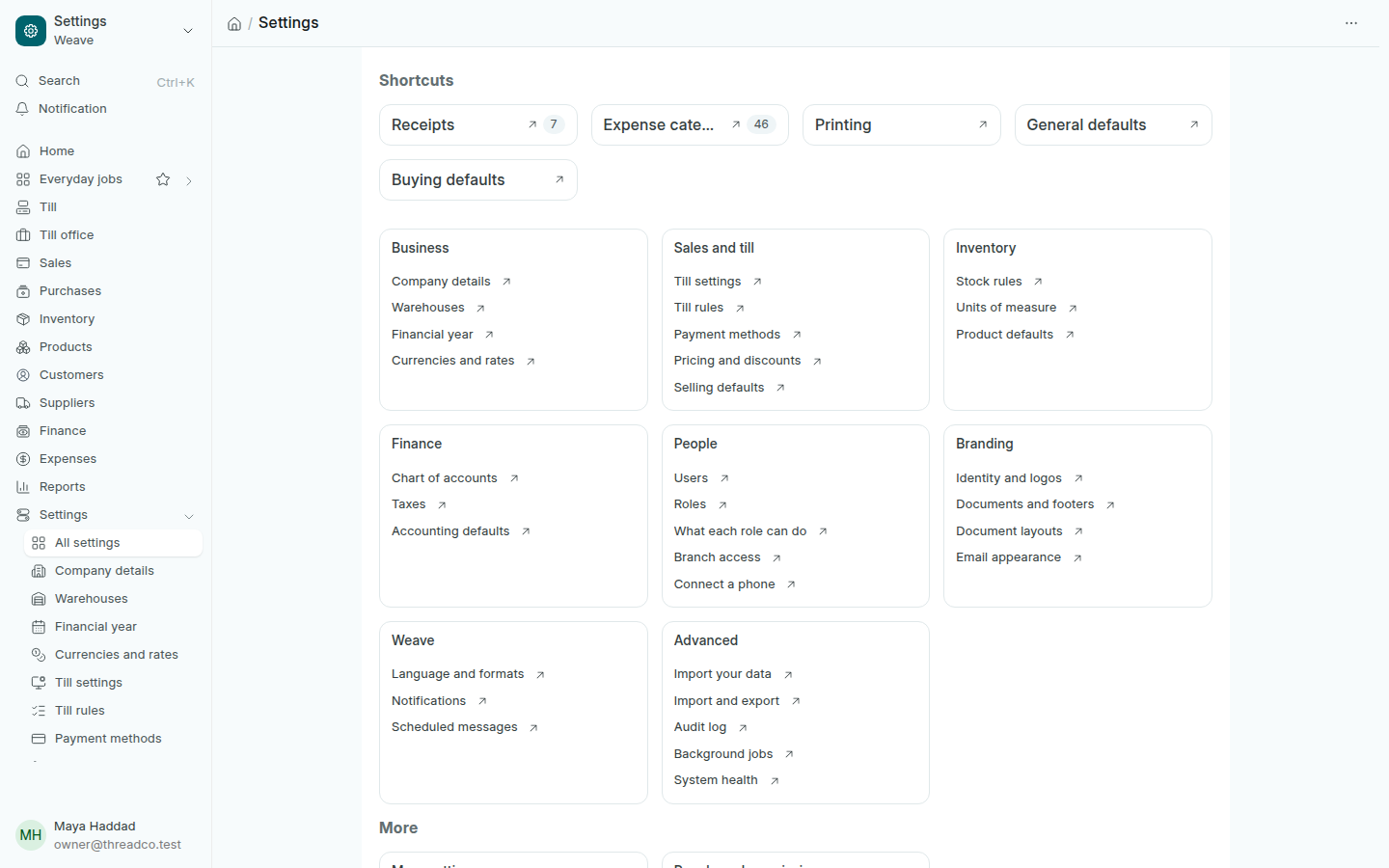
Task: Expand the Everyday jobs submenu chevron
Action: (189, 180)
